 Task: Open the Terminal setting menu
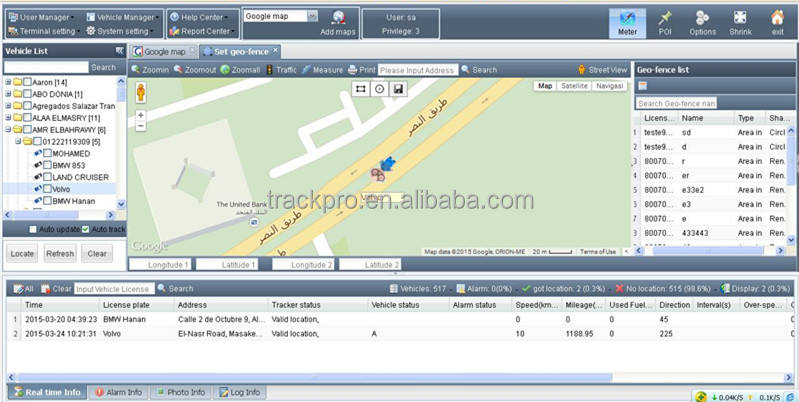click(43, 31)
